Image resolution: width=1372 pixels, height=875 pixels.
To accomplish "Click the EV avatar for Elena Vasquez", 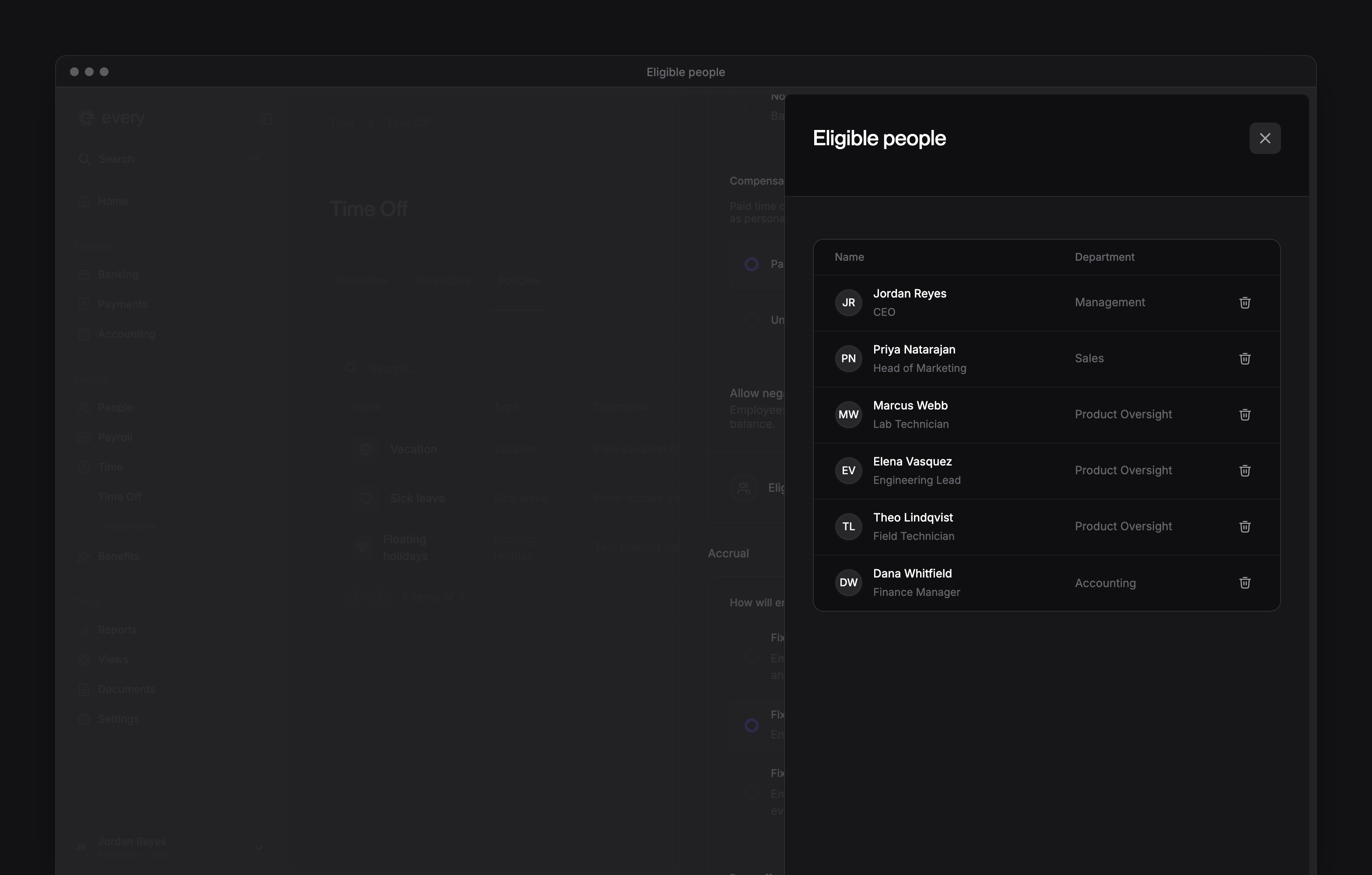I will (x=848, y=471).
